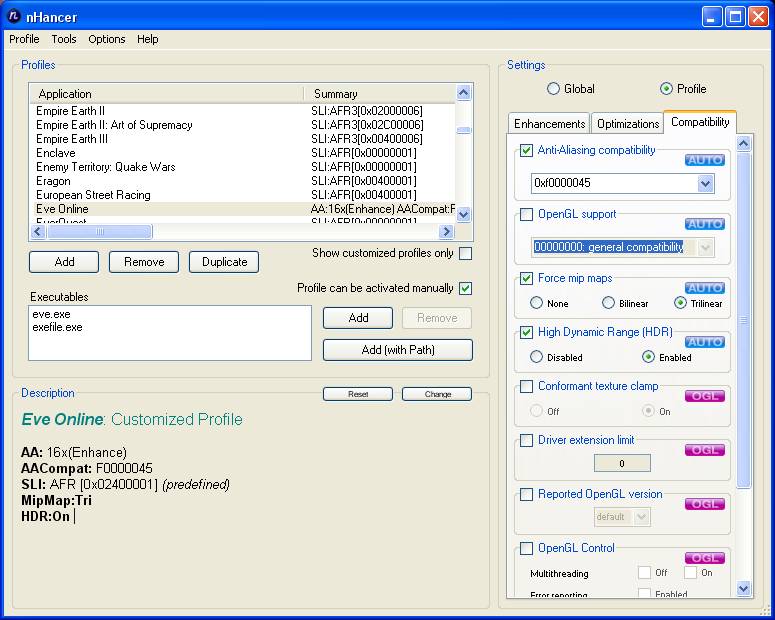Click the Add (with Path) button
Screen dimensions: 775x620
coord(397,350)
